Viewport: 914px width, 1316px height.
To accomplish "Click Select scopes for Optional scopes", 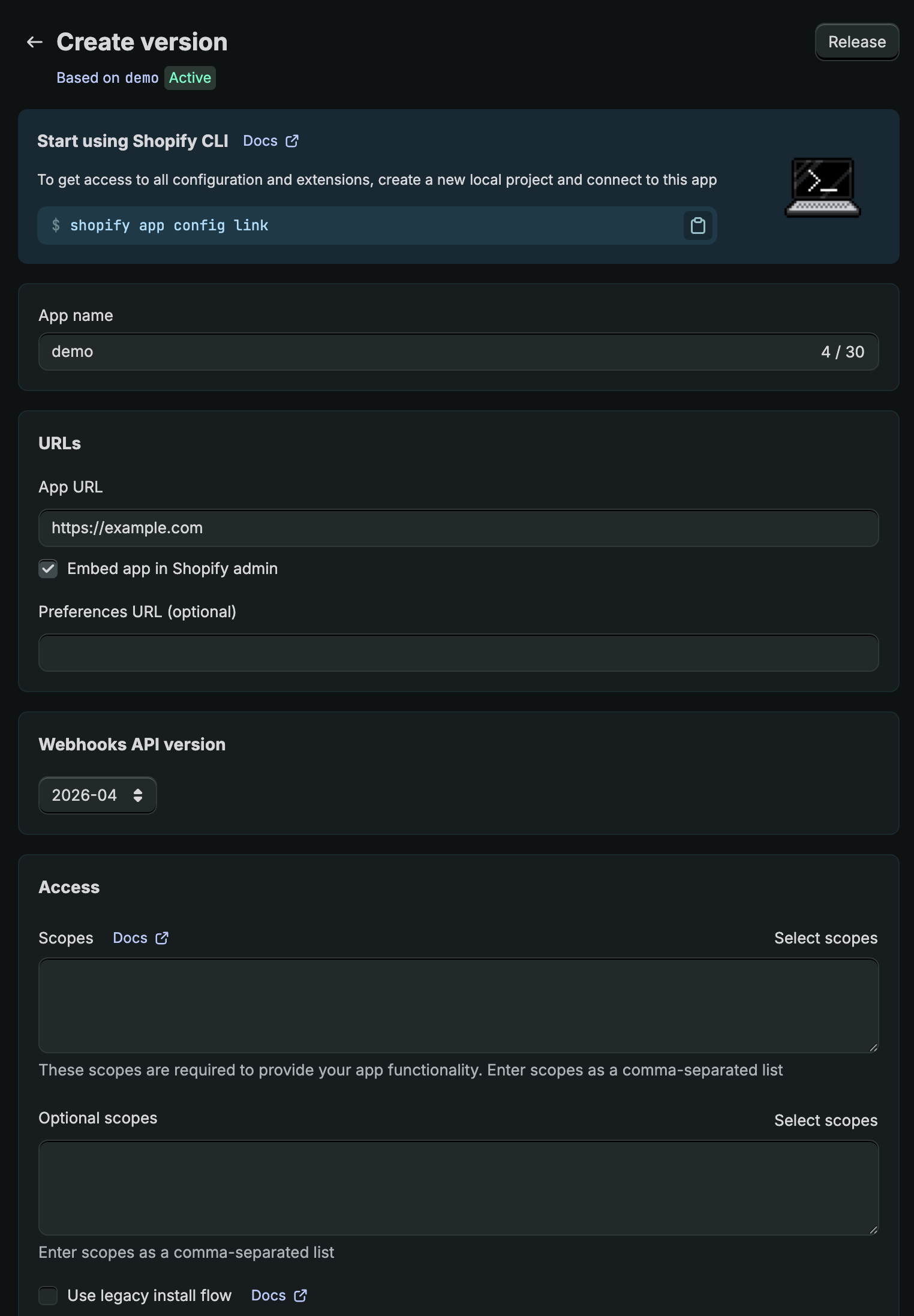I will [826, 1120].
